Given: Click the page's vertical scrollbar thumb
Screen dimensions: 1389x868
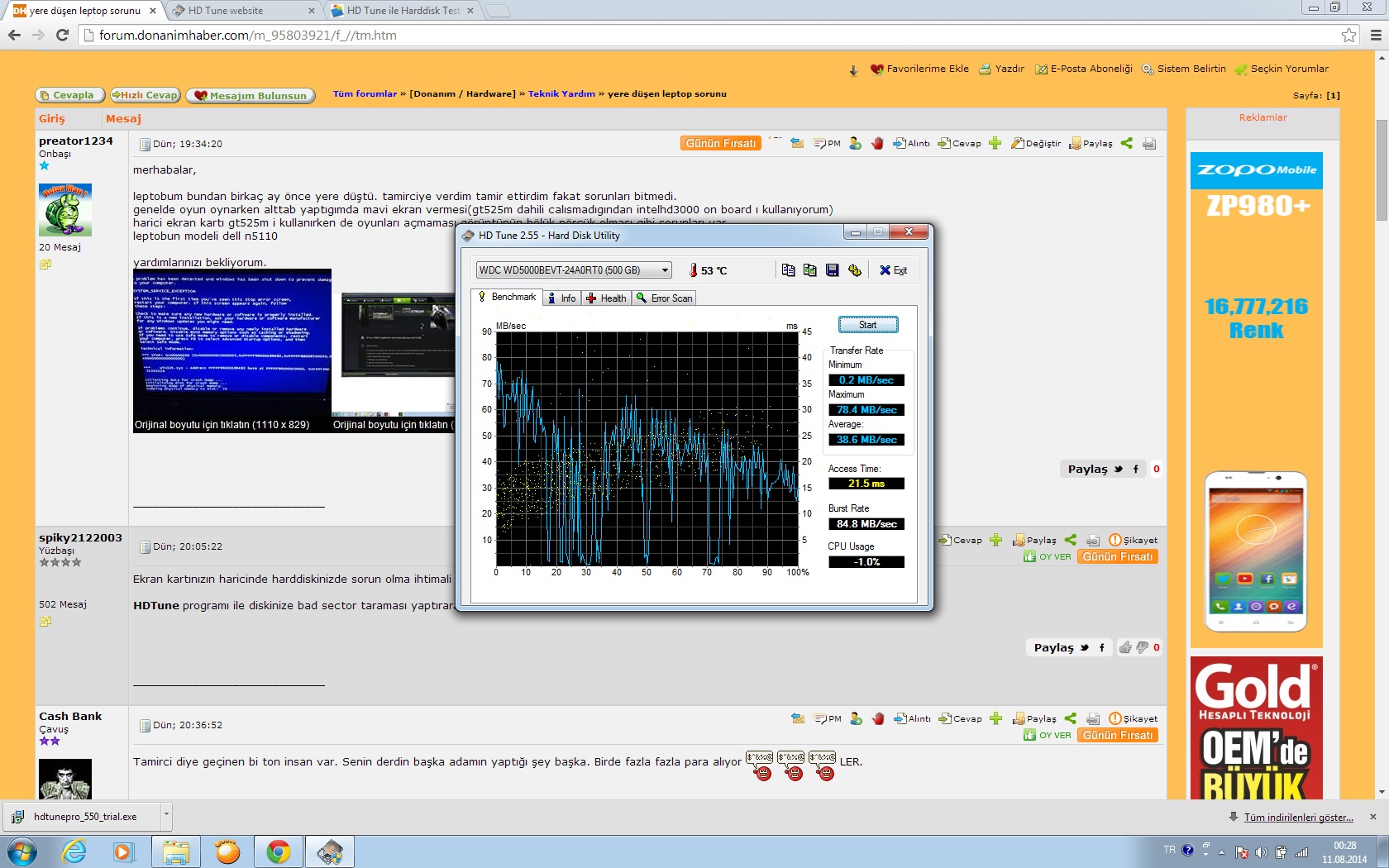Looking at the screenshot, I should tap(1381, 169).
